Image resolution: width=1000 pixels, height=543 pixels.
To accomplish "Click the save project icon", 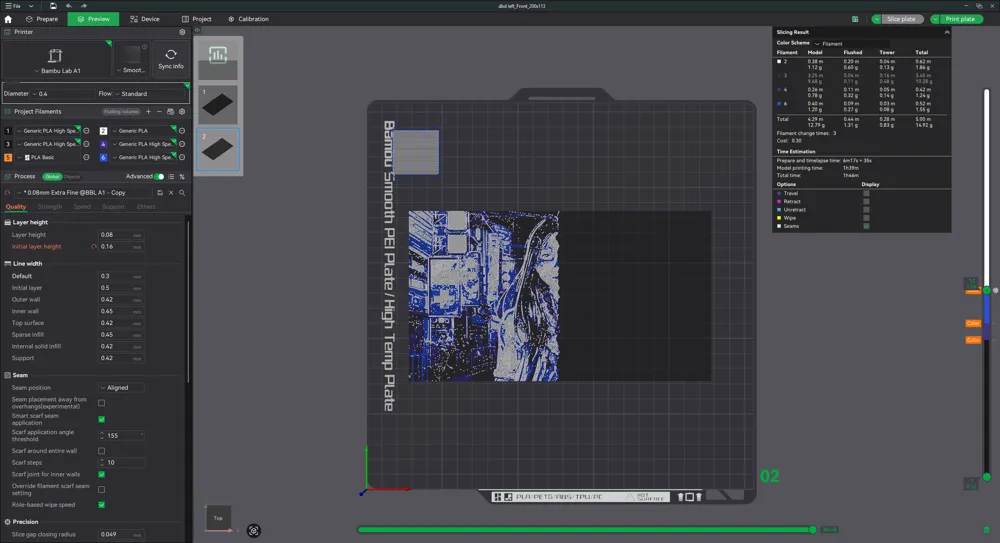I will coord(53,5).
